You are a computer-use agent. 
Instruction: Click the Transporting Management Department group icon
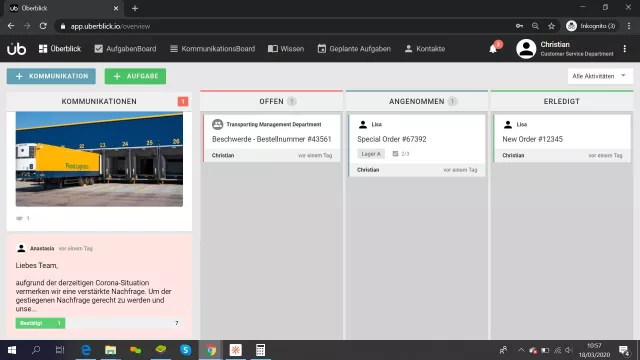[x=218, y=124]
